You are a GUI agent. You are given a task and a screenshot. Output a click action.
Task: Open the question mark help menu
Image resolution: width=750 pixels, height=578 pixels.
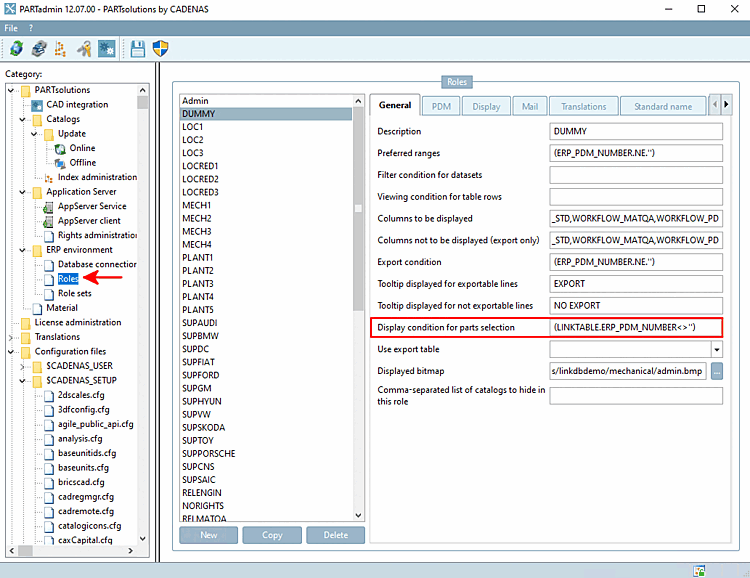pyautogui.click(x=31, y=28)
